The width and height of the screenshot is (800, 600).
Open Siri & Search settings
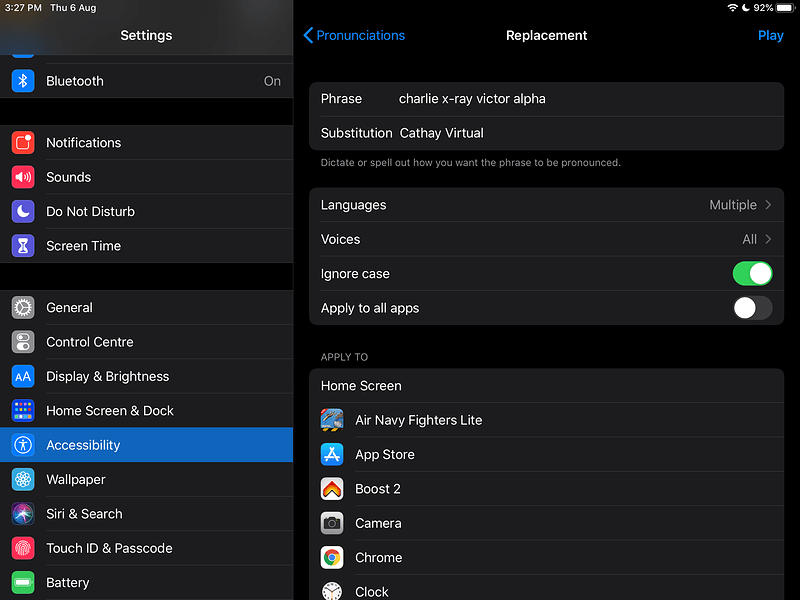146,514
